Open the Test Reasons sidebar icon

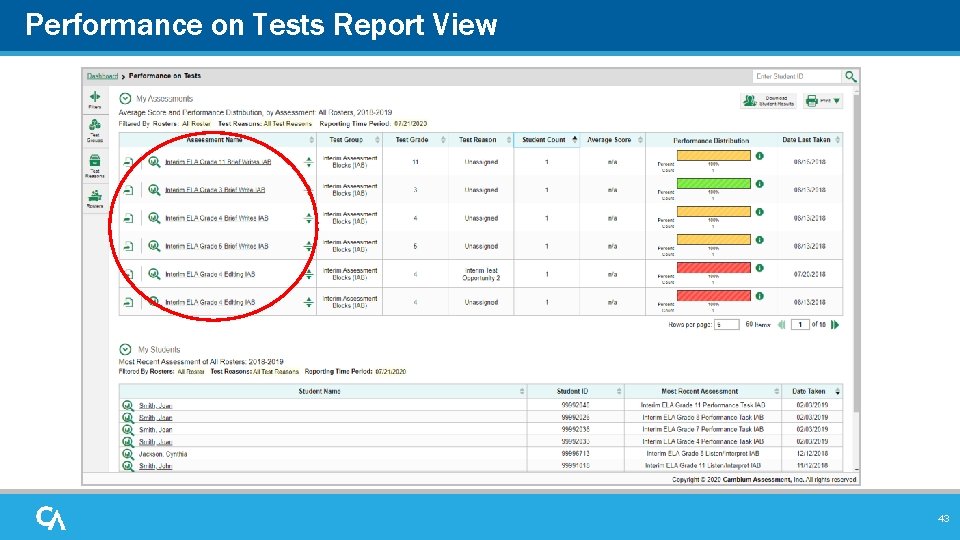pyautogui.click(x=95, y=166)
